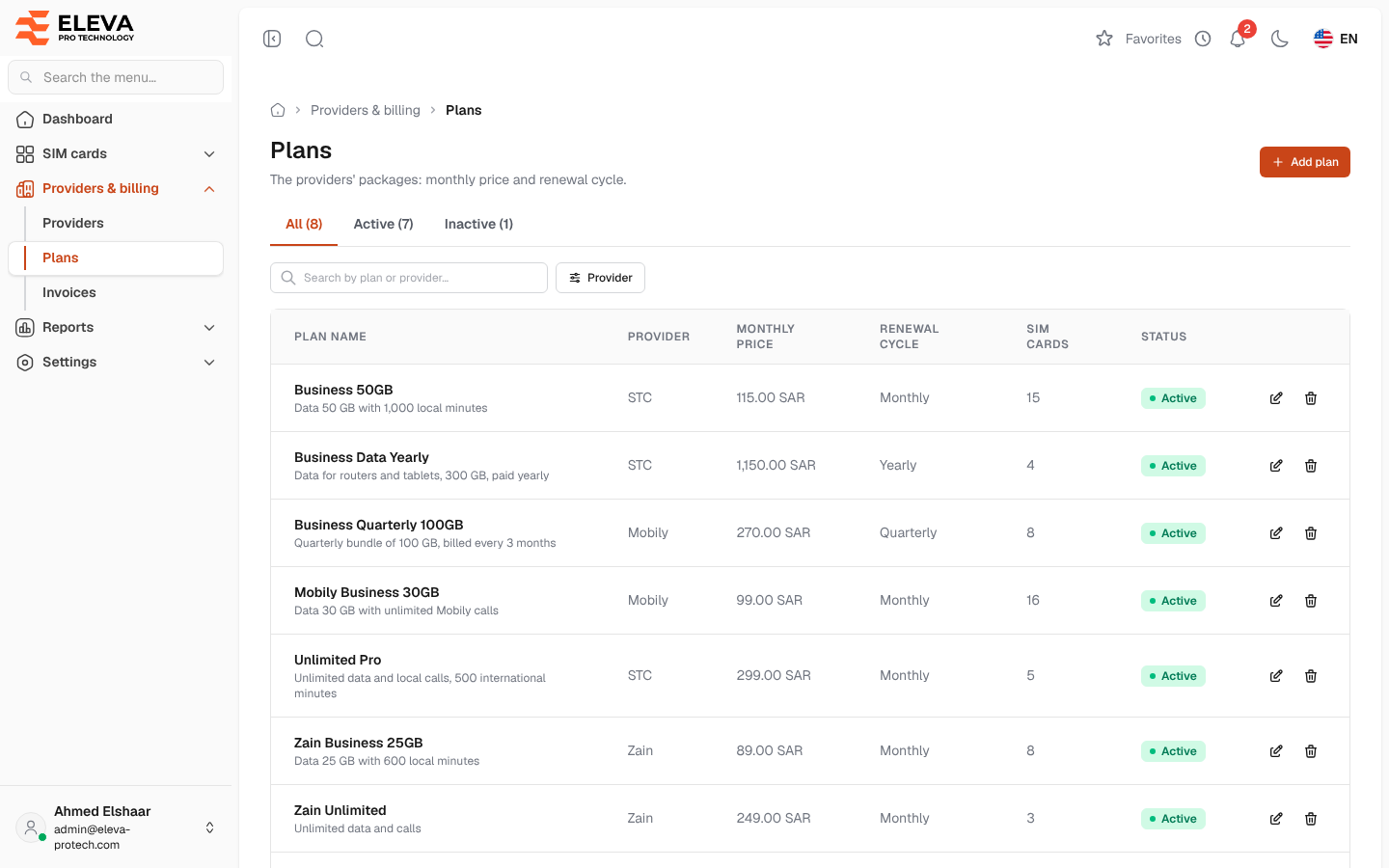1389x868 pixels.
Task: Open the Provider filter
Action: pyautogui.click(x=600, y=278)
